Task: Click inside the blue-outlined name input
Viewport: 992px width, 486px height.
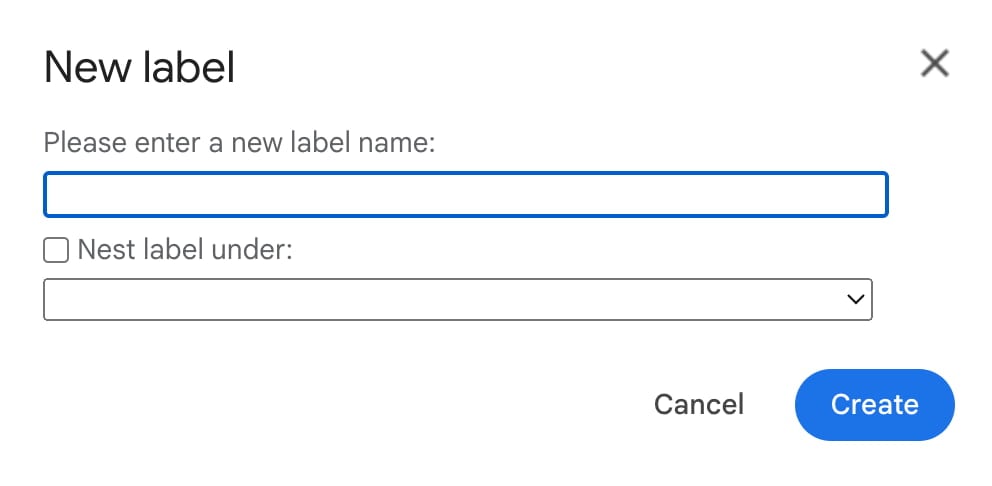Action: click(465, 195)
